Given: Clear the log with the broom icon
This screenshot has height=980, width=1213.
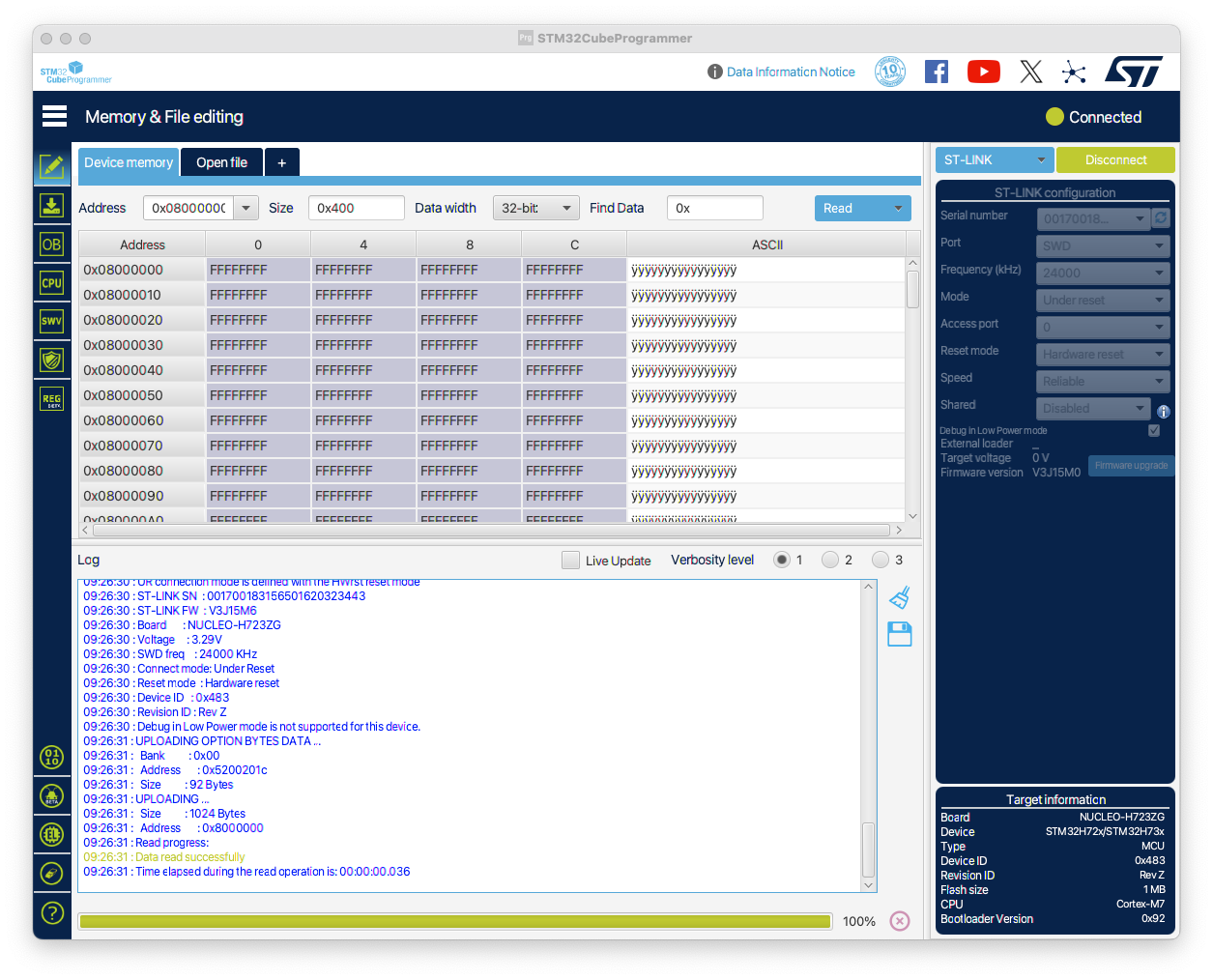Looking at the screenshot, I should click(899, 597).
